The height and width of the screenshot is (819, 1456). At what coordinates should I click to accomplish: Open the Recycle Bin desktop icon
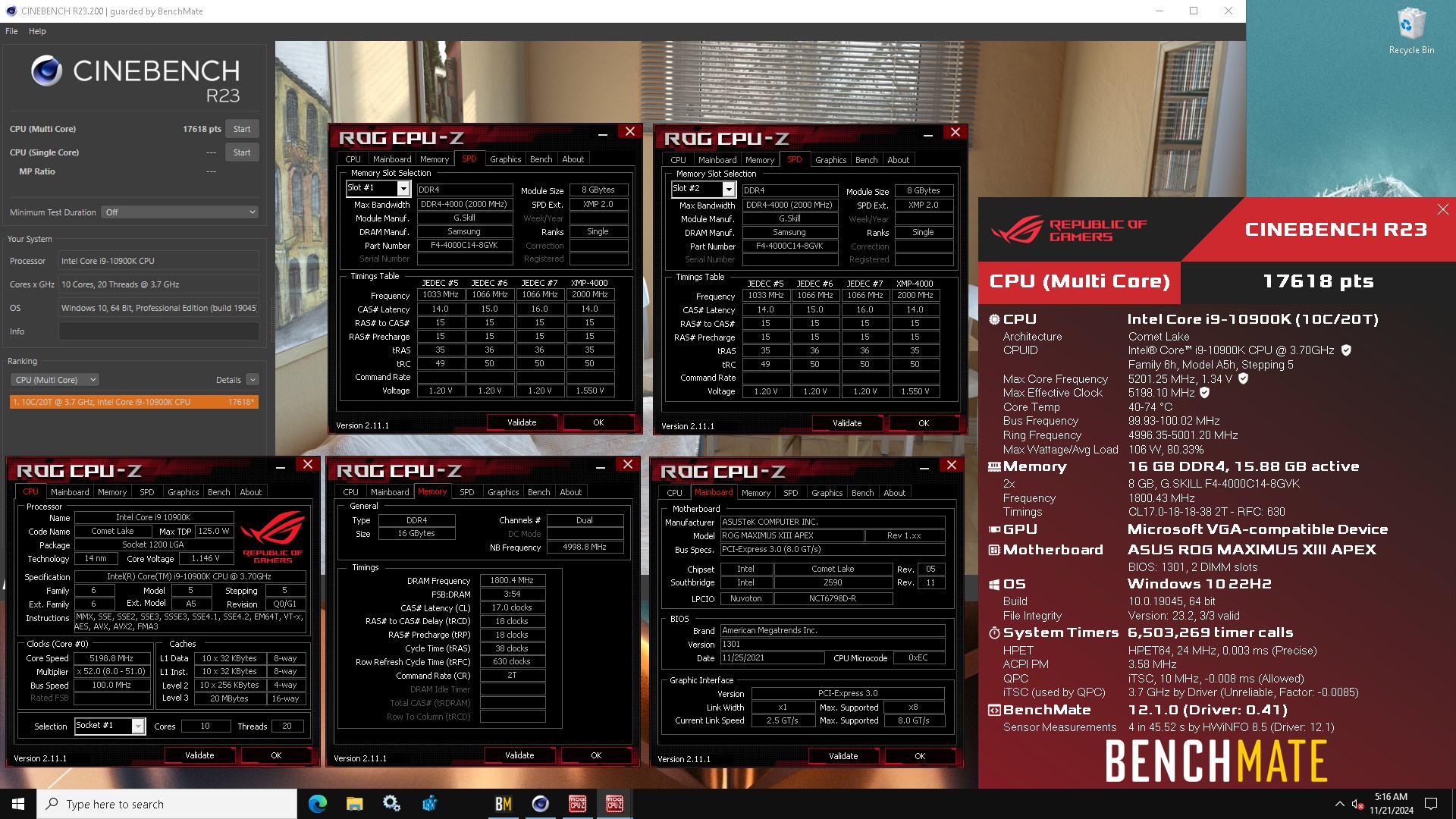1410,30
